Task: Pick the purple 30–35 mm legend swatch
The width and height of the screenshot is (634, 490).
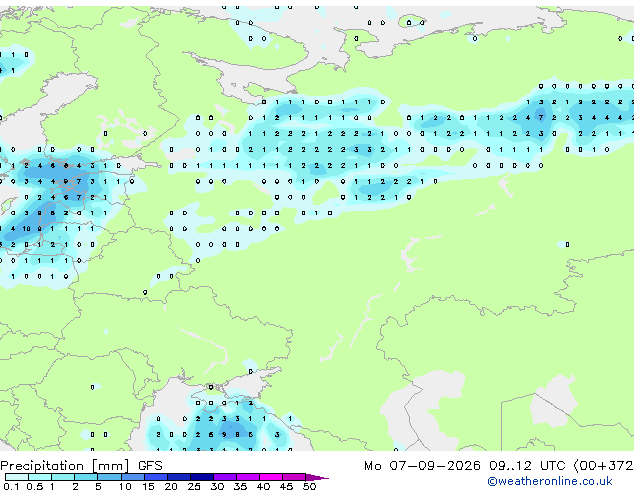Action: coord(225,477)
